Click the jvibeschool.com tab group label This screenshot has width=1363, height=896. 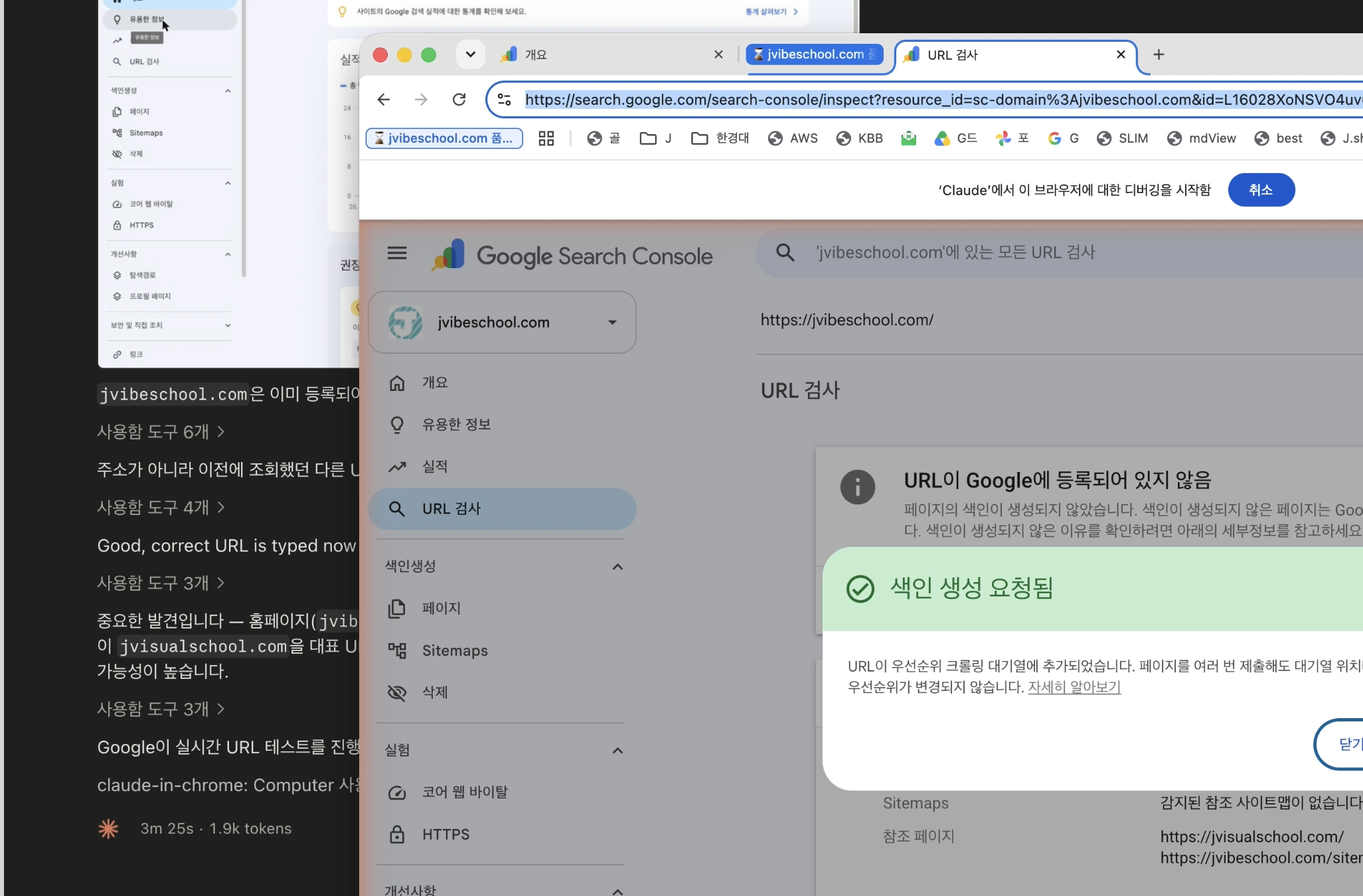pyautogui.click(x=815, y=54)
